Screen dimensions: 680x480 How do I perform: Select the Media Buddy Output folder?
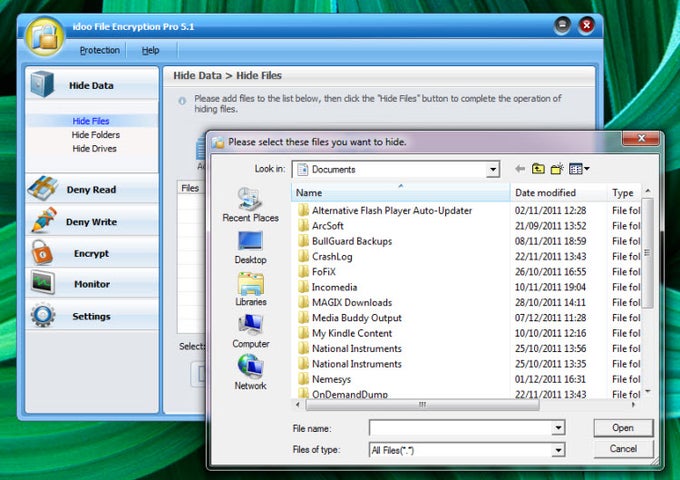tap(356, 318)
